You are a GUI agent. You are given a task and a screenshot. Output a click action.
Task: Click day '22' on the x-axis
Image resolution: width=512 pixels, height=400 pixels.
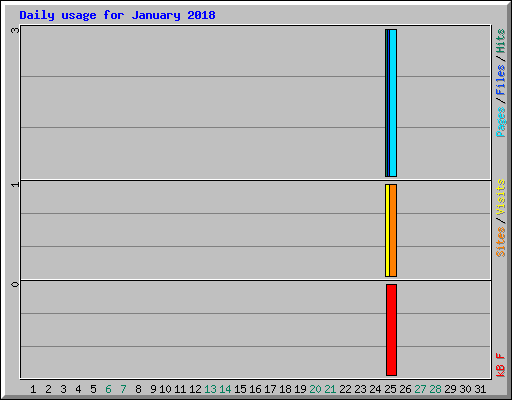(x=345, y=389)
